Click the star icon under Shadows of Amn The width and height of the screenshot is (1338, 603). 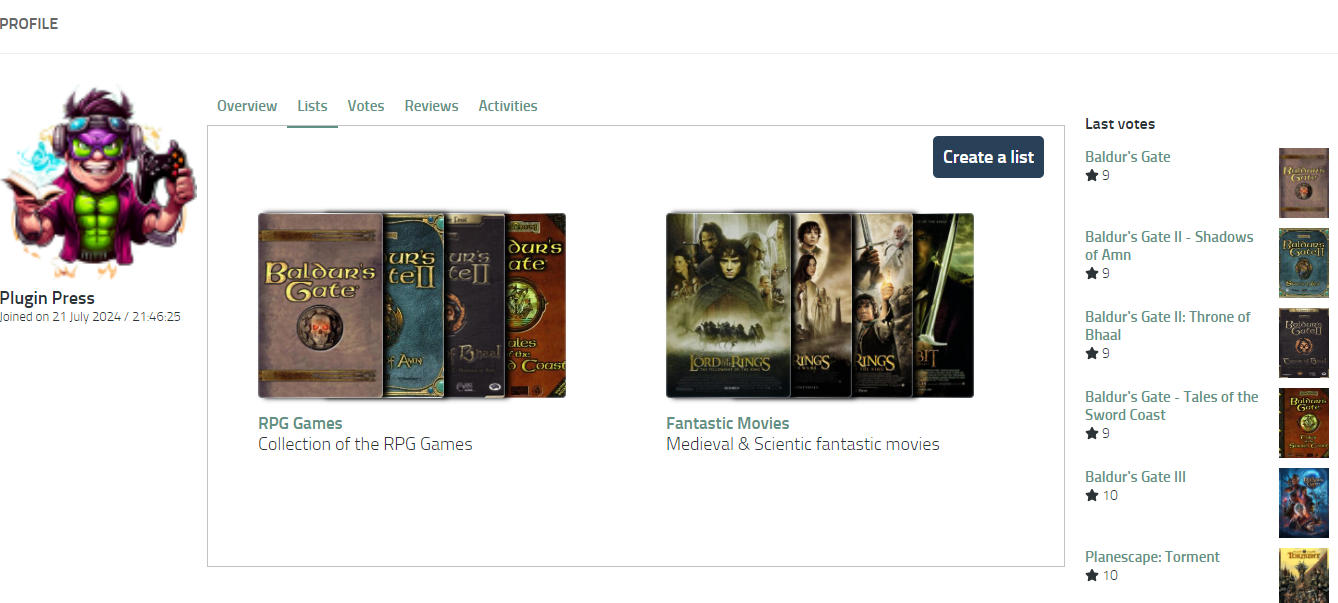click(x=1092, y=273)
